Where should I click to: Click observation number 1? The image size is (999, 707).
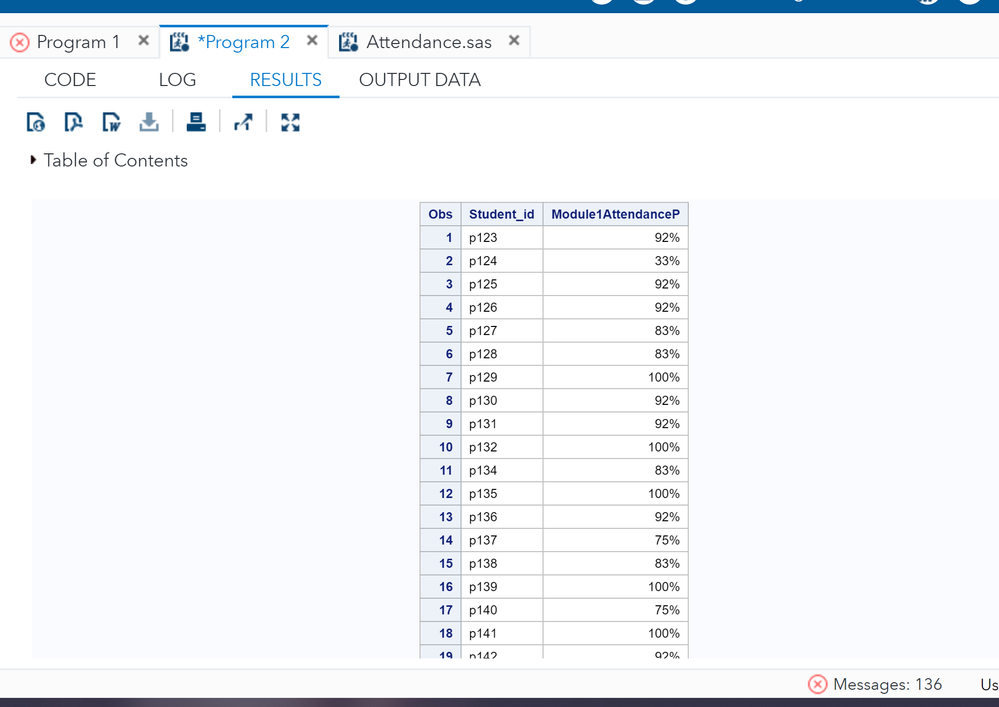click(x=440, y=238)
